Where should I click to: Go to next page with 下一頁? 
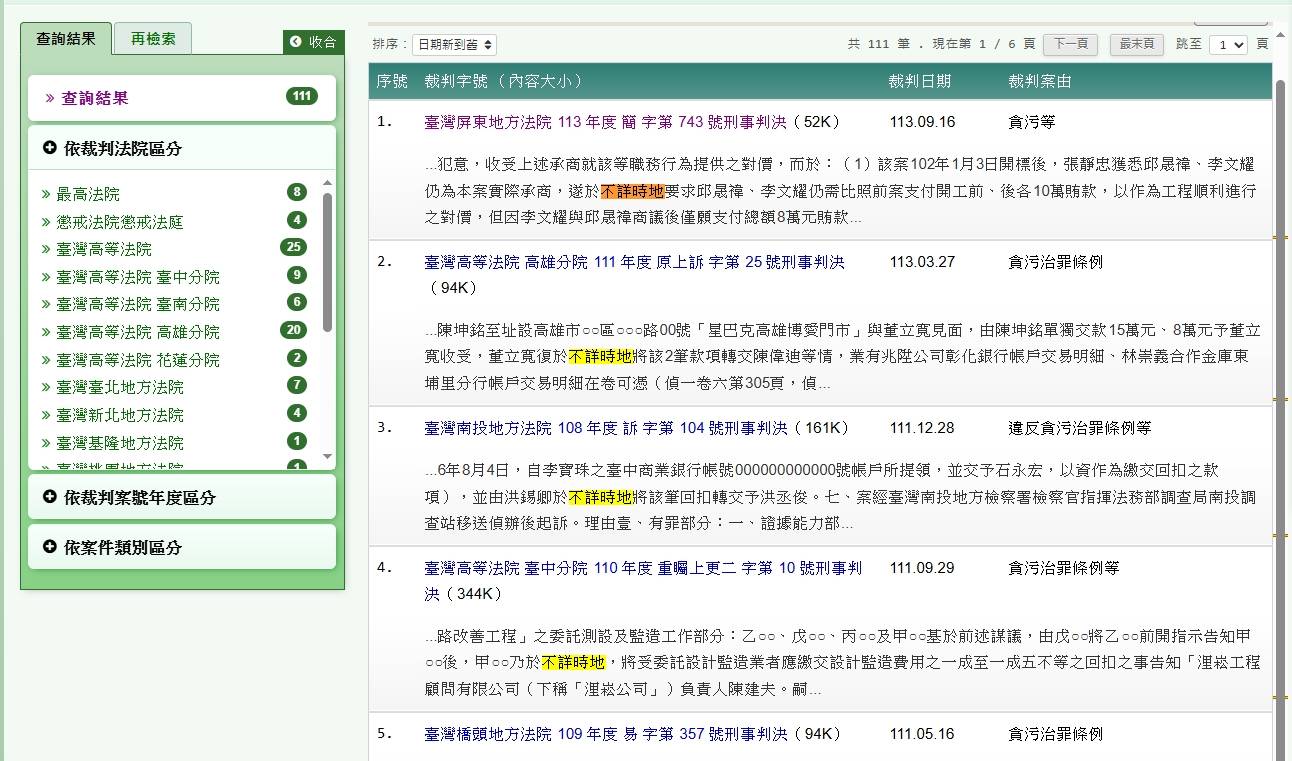1070,45
